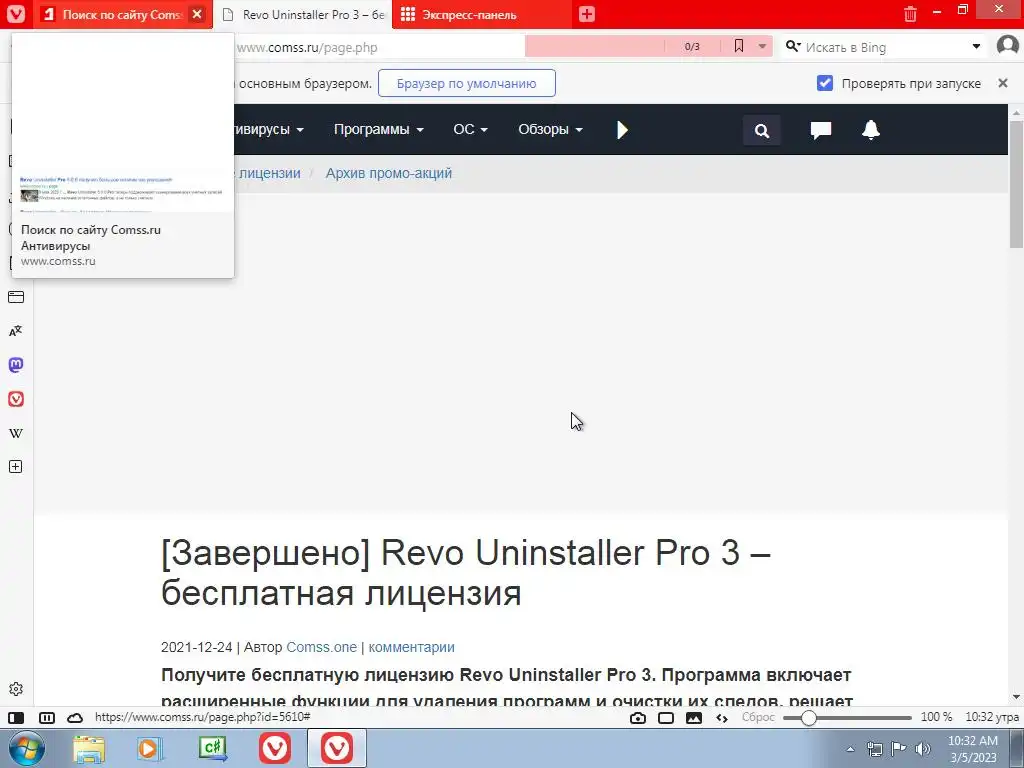The height and width of the screenshot is (768, 1024).
Task: Toggle the side panel from status bar
Action: pos(16,718)
